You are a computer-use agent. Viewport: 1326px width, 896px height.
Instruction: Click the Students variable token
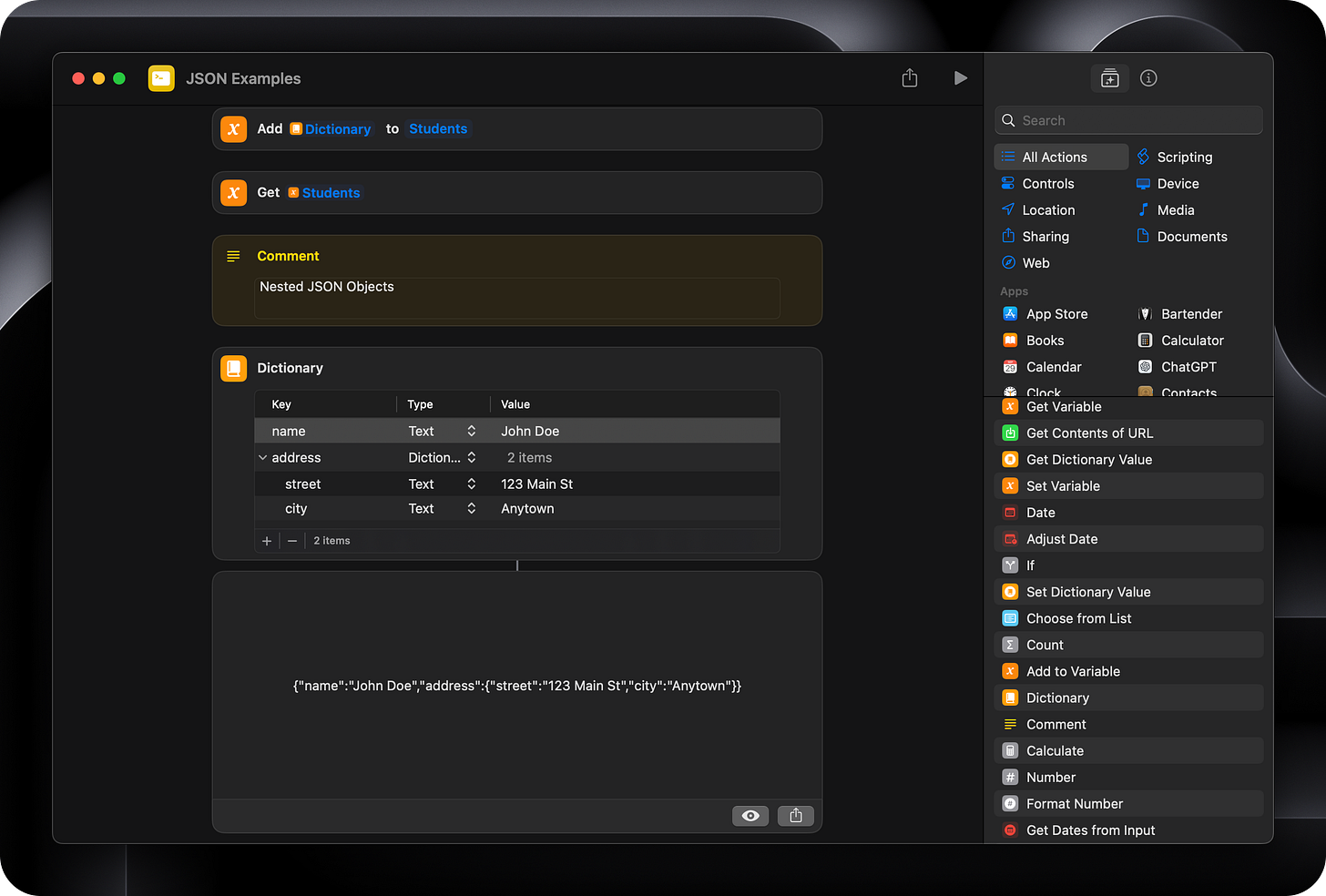331,192
